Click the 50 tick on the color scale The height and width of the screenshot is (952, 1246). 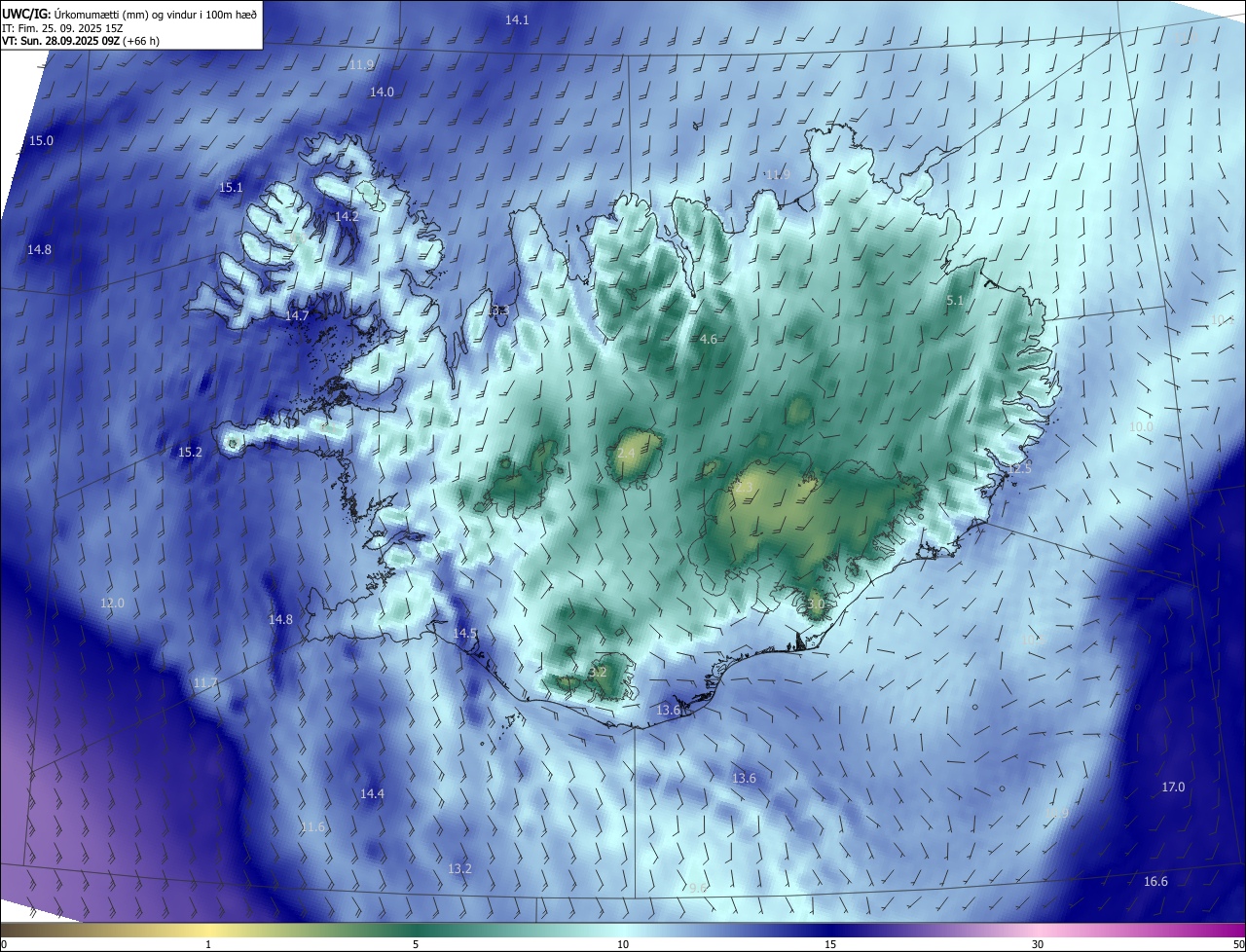point(1238,944)
